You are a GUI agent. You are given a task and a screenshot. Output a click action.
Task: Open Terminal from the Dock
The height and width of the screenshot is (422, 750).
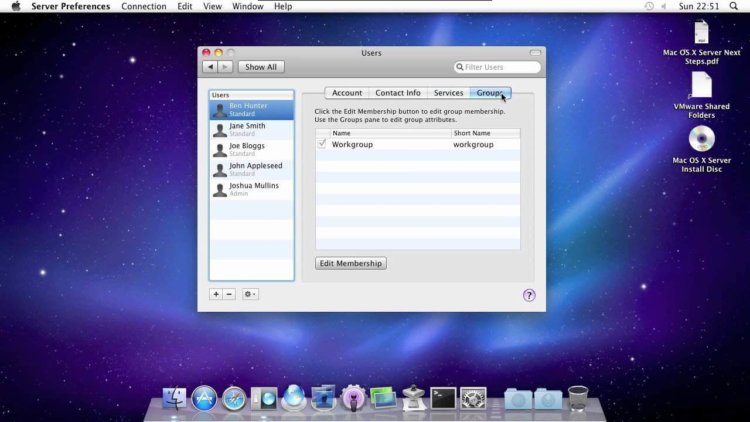pyautogui.click(x=443, y=398)
